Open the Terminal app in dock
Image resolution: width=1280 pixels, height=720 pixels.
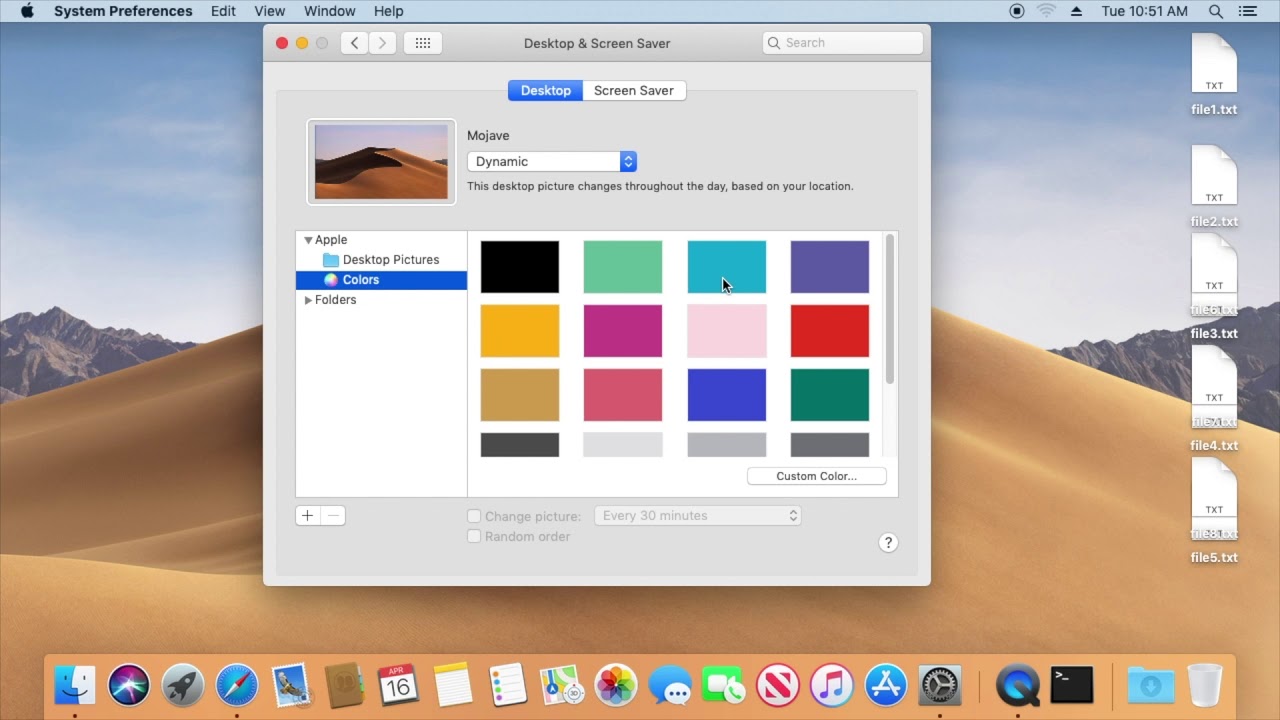(x=1072, y=685)
